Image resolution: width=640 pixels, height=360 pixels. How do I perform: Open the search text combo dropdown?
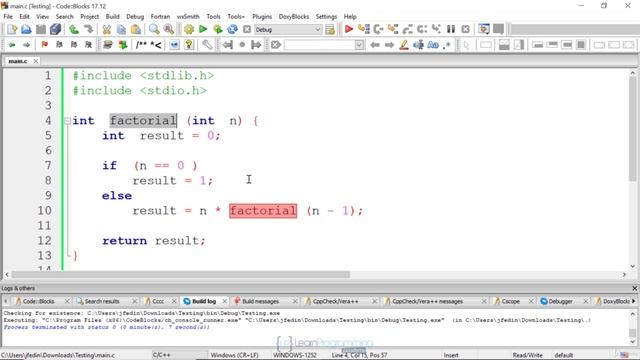(x=359, y=45)
